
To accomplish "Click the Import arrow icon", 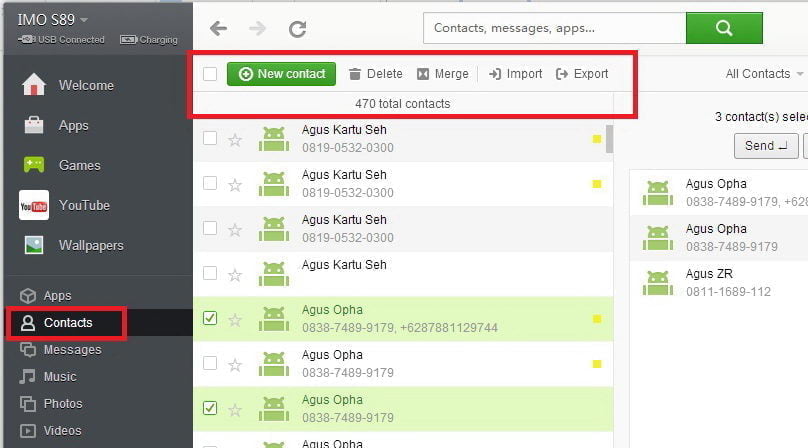I will (x=495, y=74).
